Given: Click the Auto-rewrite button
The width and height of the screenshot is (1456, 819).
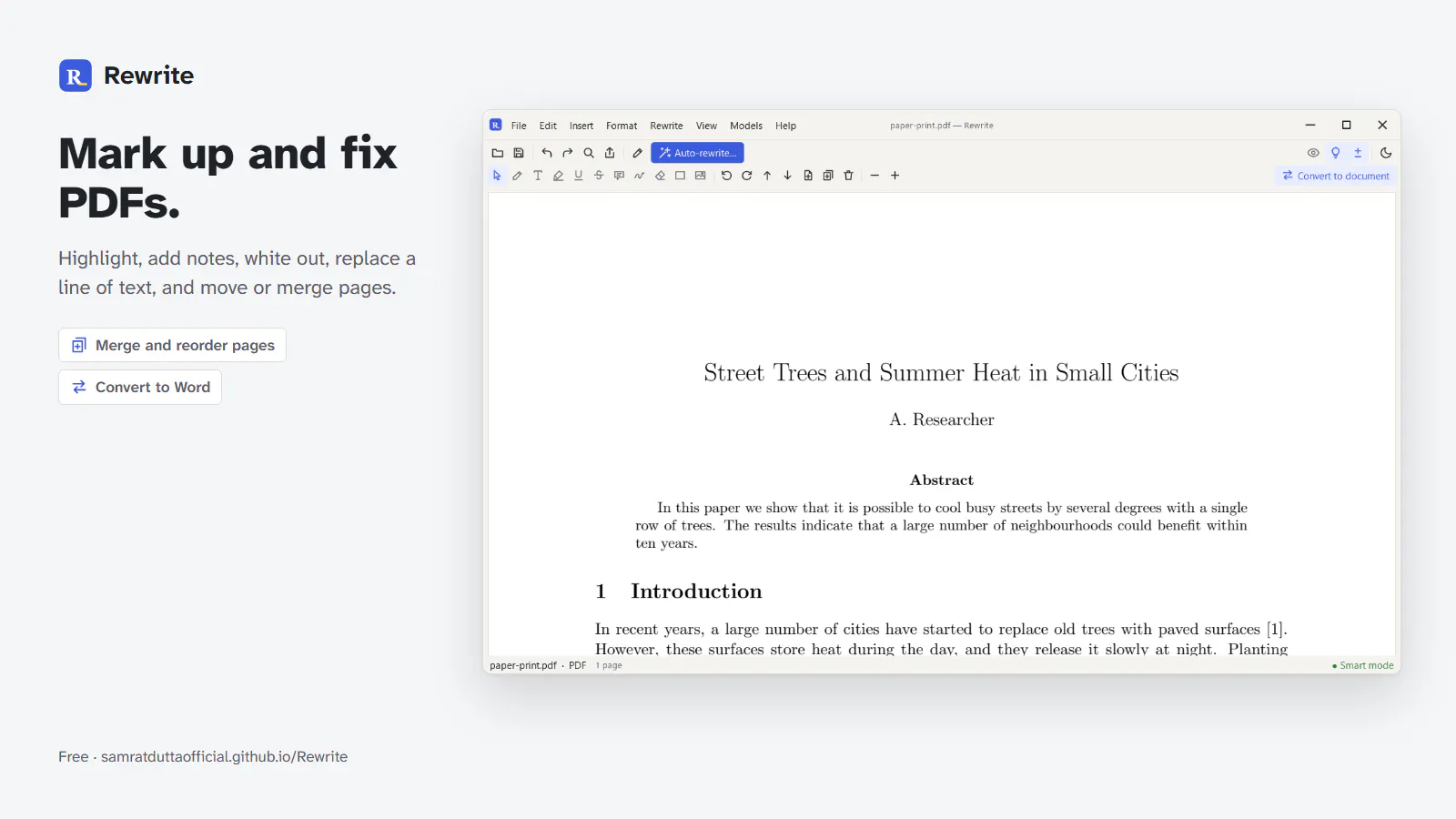Looking at the screenshot, I should pos(697,153).
